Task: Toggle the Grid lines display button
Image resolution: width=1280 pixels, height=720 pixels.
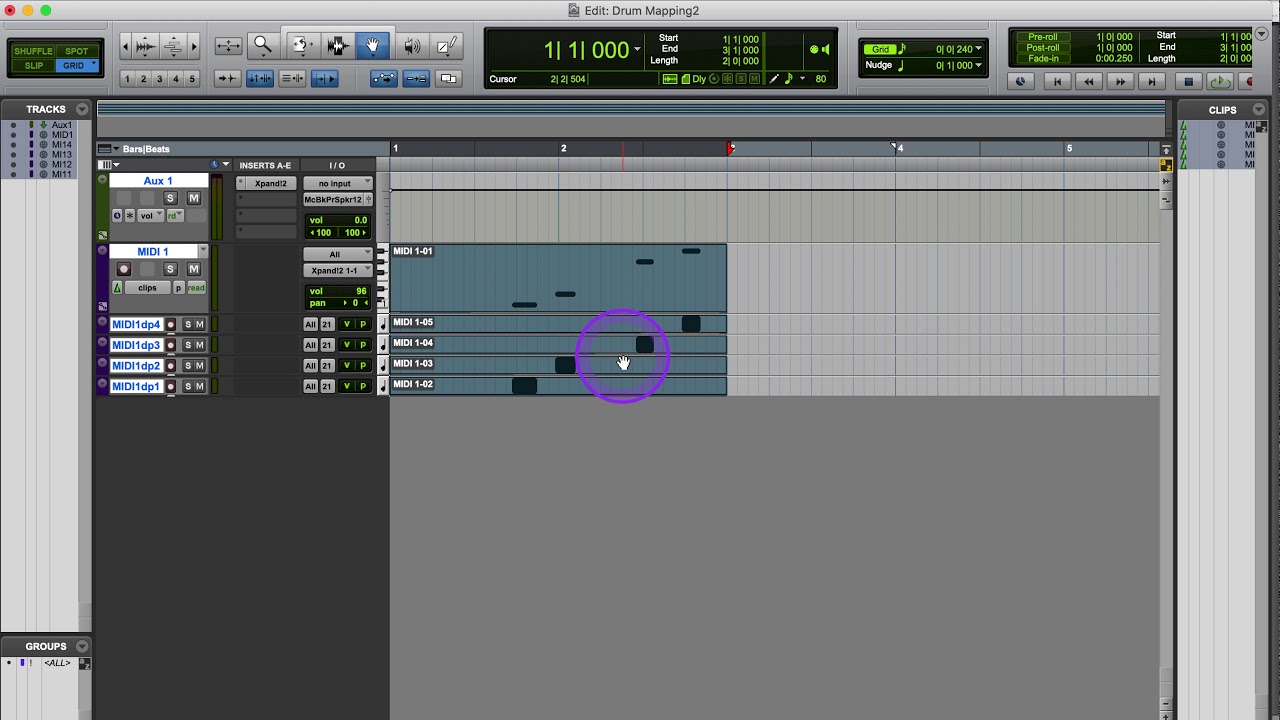Action: [880, 49]
